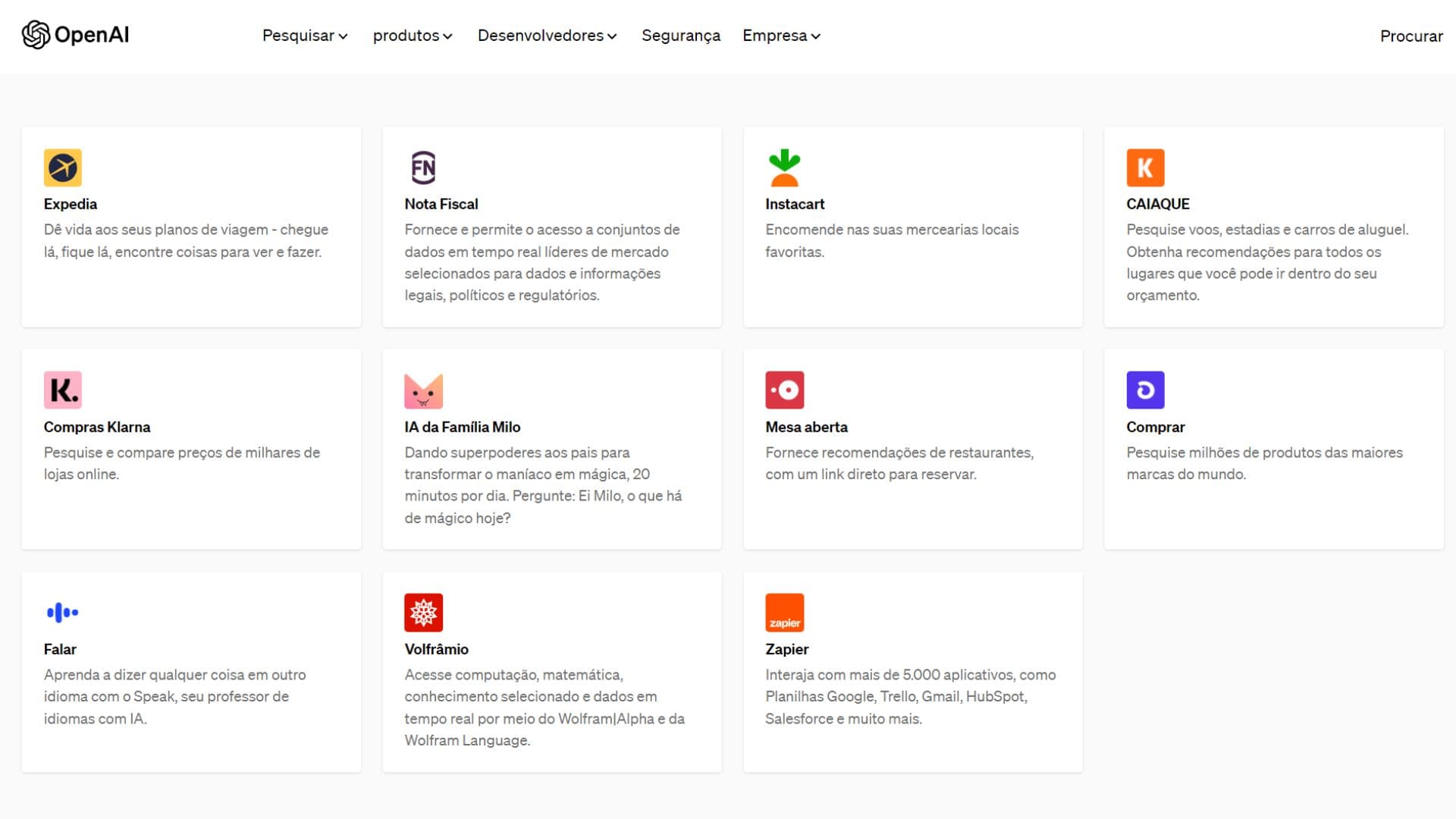The image size is (1456, 819).
Task: Click the blue Falar soundwave icon
Action: click(x=62, y=613)
